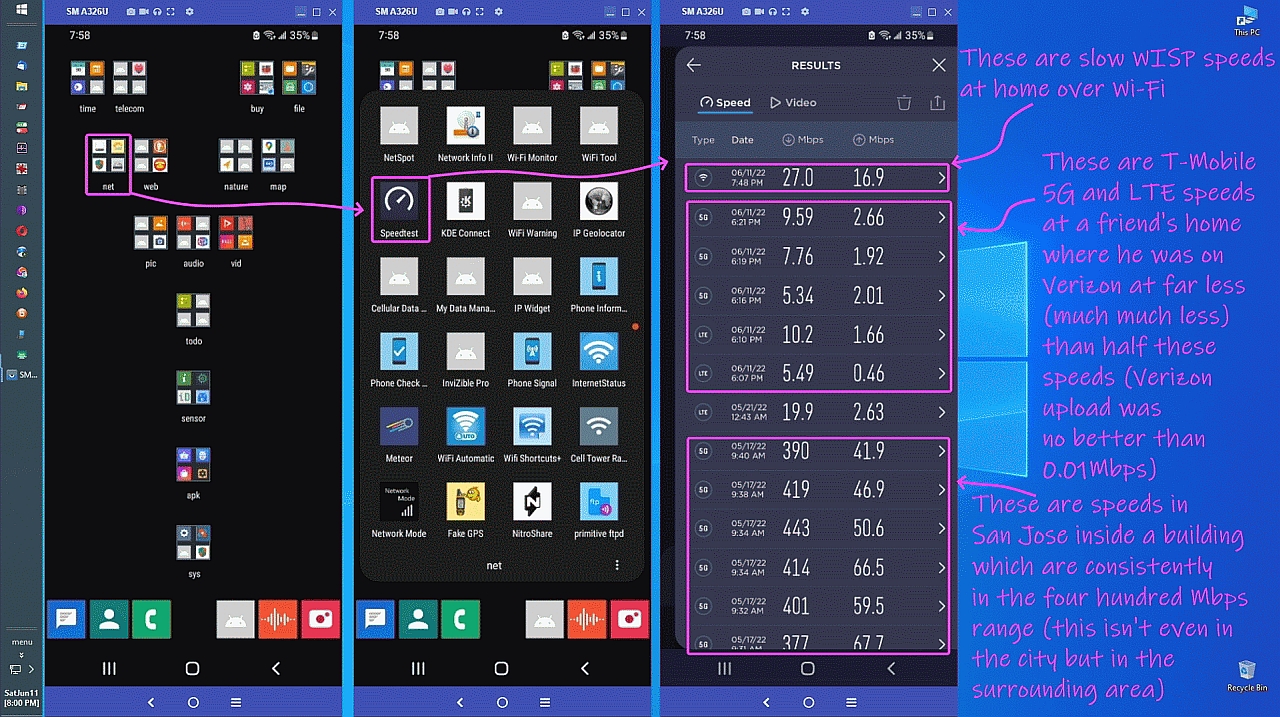Open the net folder on home screen
The height and width of the screenshot is (717, 1280).
click(x=108, y=164)
